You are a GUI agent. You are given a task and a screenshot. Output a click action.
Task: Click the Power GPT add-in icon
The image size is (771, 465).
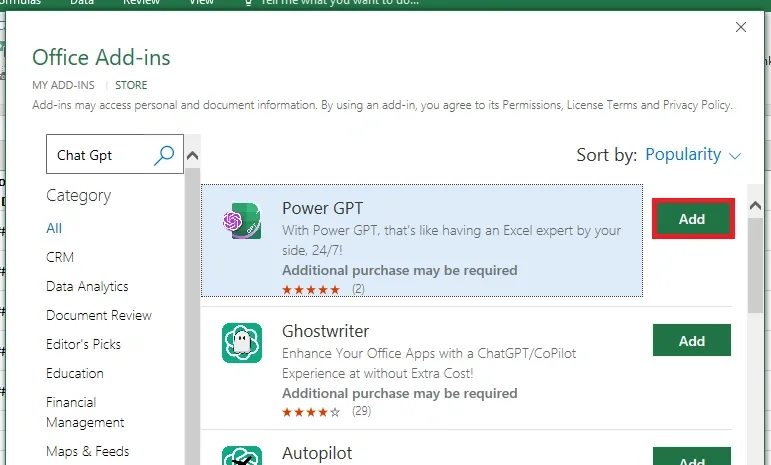click(x=242, y=221)
